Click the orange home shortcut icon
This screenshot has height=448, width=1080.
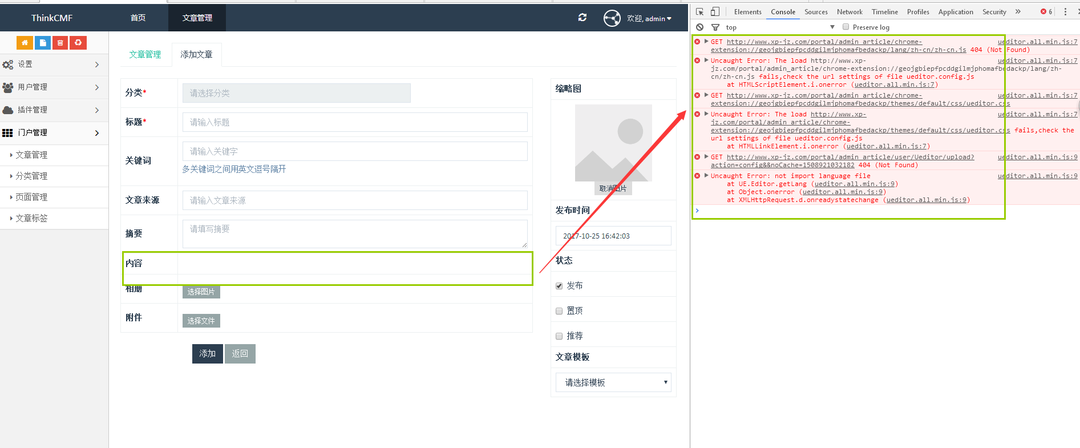[x=25, y=43]
